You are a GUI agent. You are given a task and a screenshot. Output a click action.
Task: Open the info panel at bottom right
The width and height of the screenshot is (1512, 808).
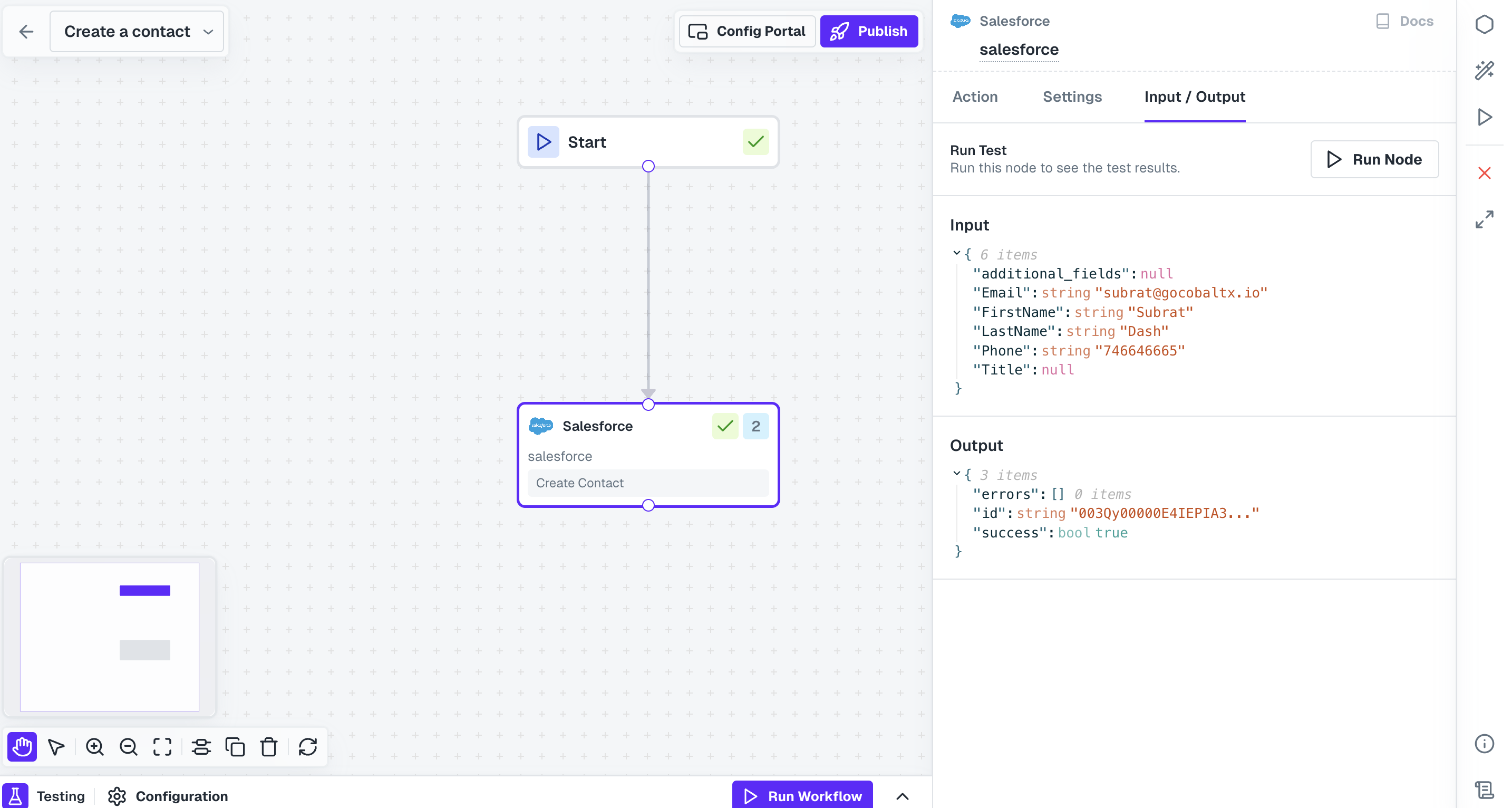point(1485,744)
